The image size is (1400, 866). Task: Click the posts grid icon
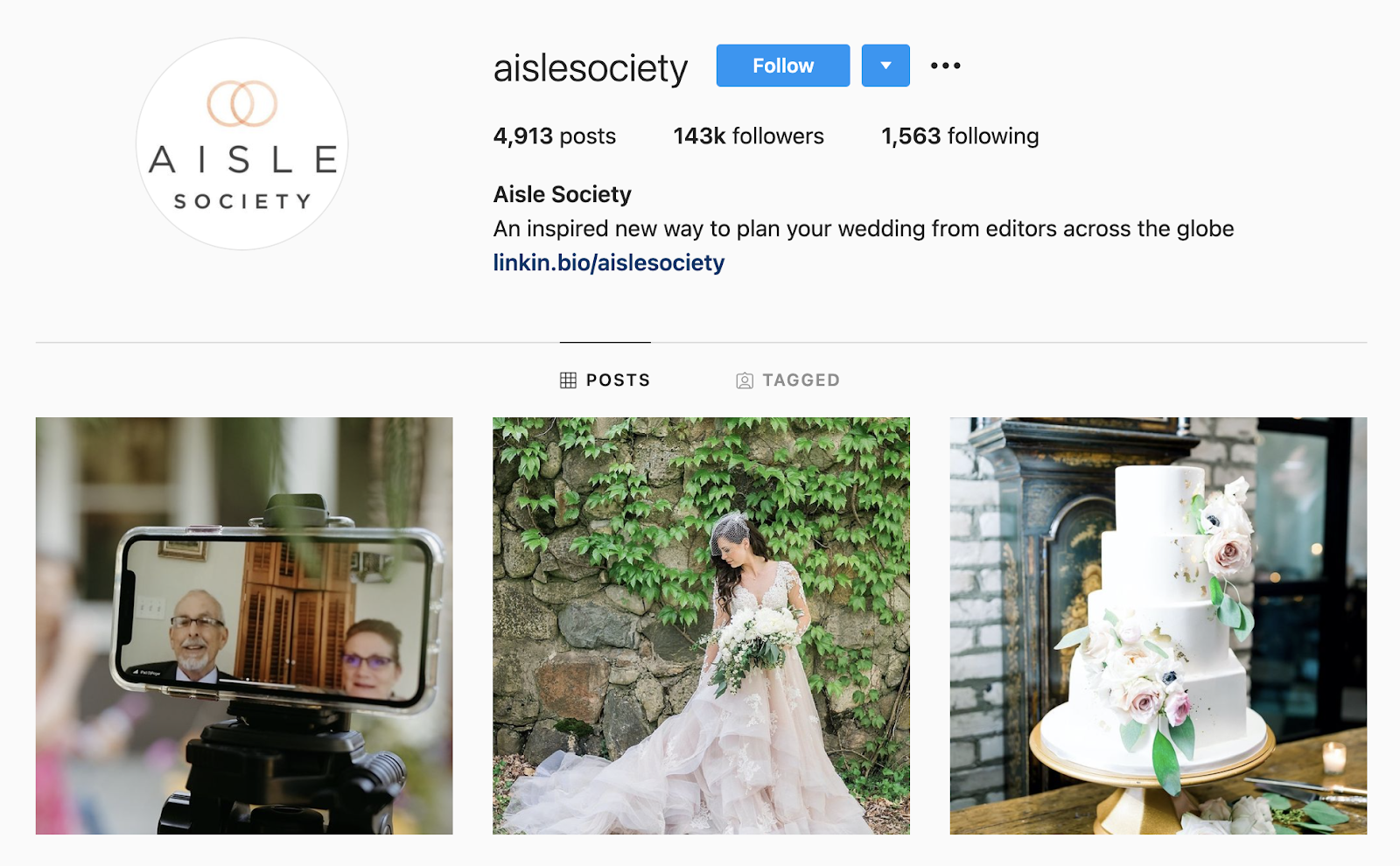pyautogui.click(x=568, y=381)
